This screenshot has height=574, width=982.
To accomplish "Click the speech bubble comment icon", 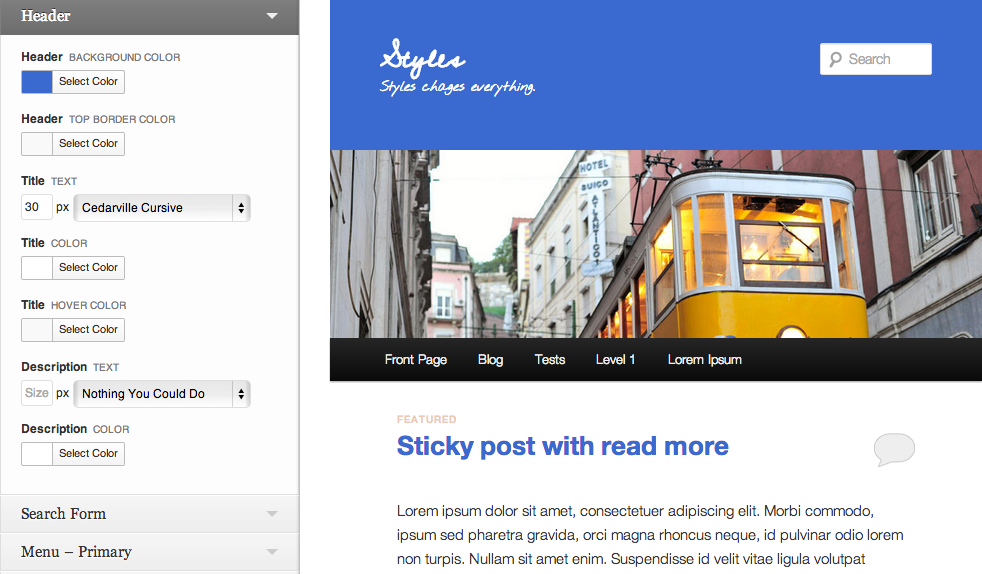I will point(894,449).
